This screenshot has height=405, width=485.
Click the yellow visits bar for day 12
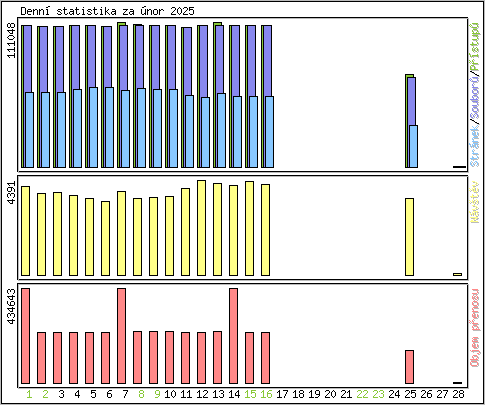coord(202,228)
